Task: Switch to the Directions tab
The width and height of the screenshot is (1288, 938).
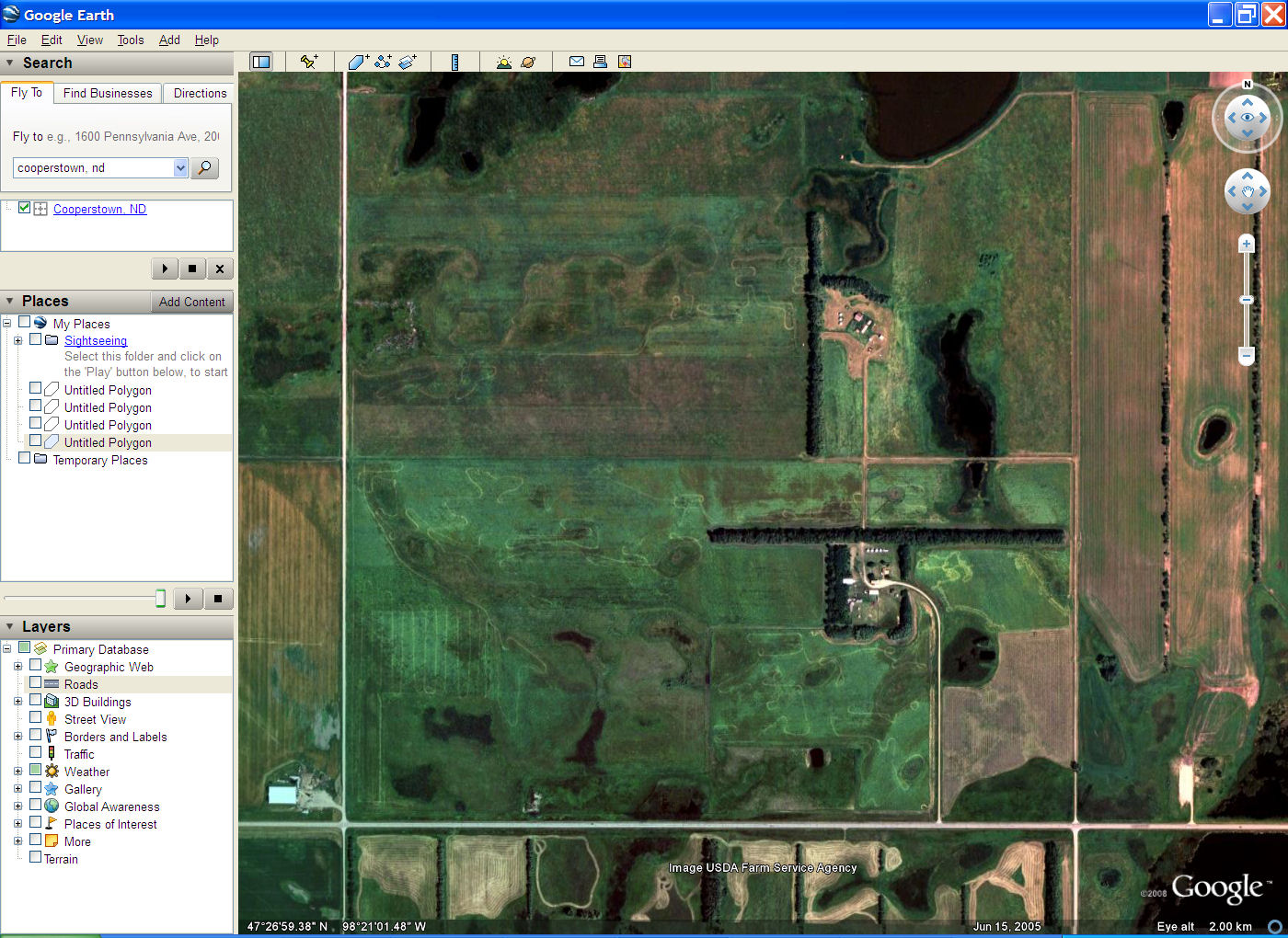Action: click(200, 93)
